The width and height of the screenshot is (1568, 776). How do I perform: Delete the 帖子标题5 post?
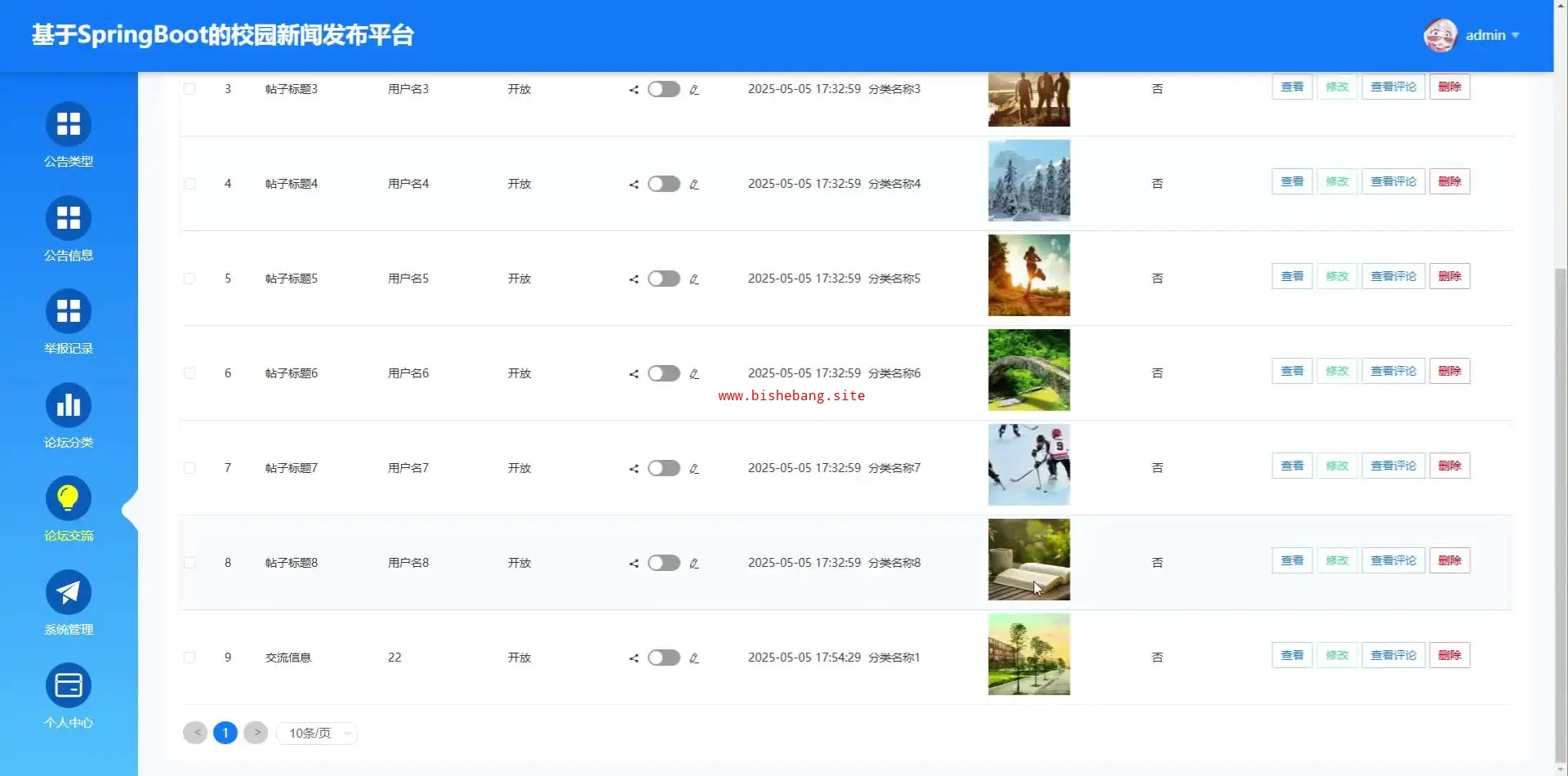pos(1450,276)
